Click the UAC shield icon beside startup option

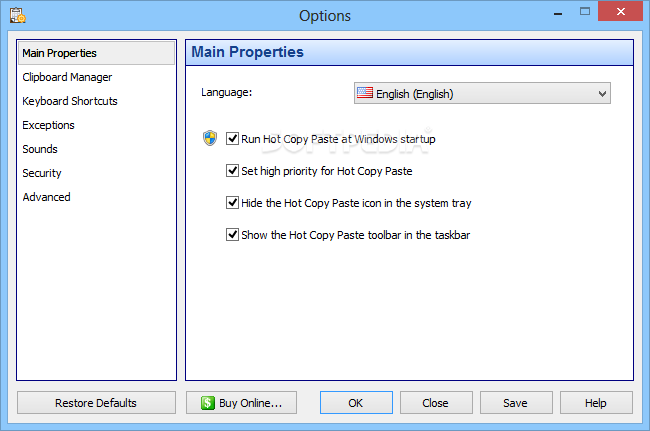210,138
